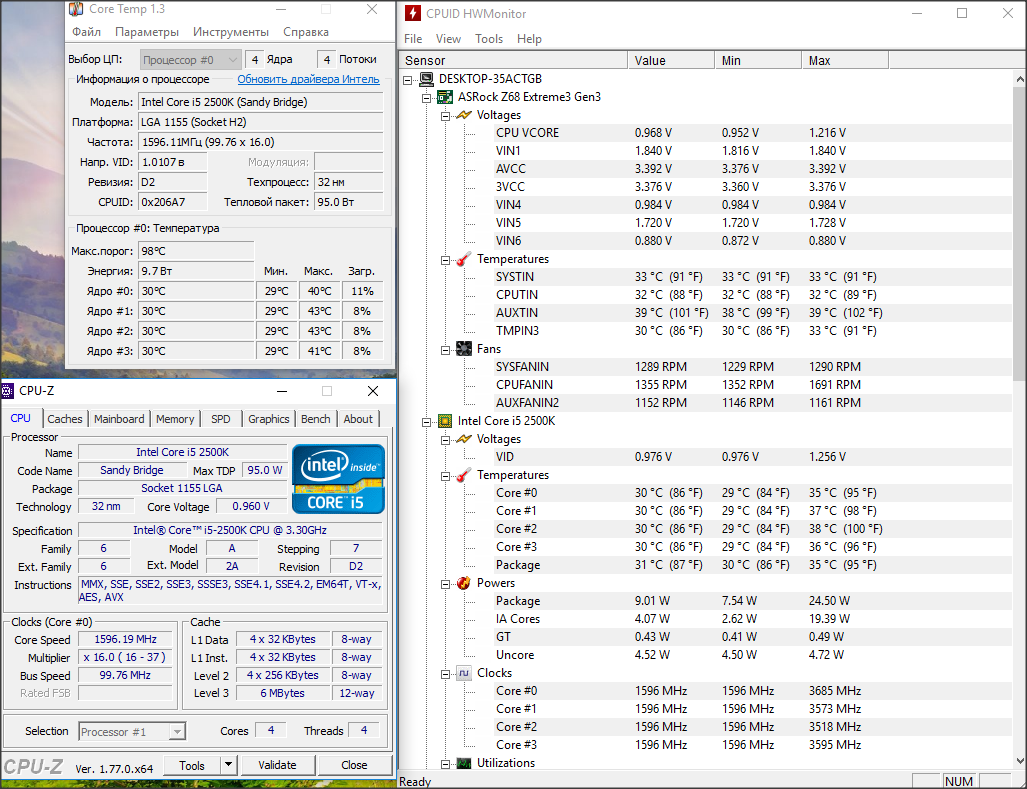Click the Intel Core i5 logo badge
The image size is (1027, 789).
click(x=338, y=479)
